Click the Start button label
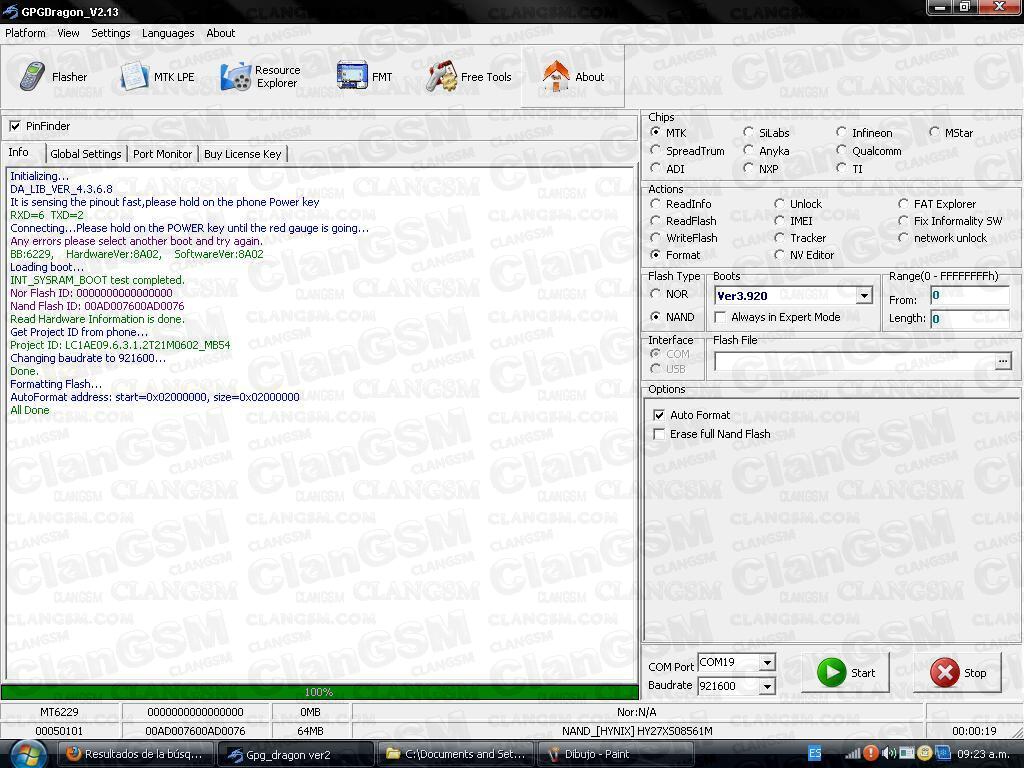1024x768 pixels. (863, 673)
